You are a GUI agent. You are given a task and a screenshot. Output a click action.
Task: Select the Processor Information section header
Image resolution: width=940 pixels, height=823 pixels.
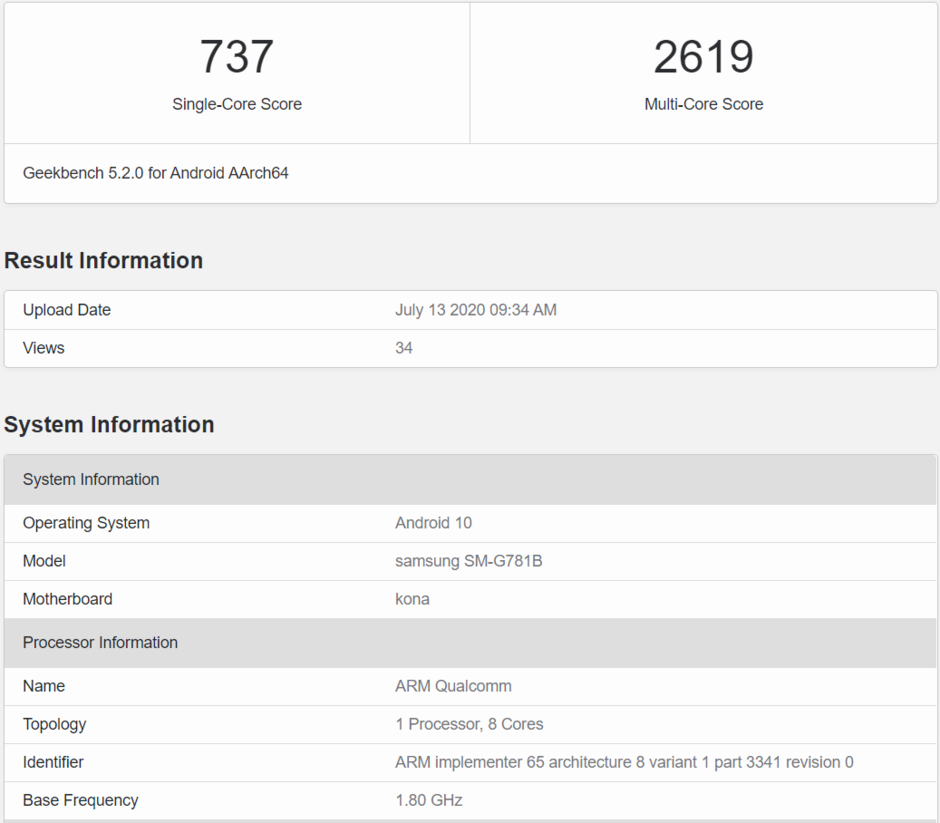click(x=100, y=642)
